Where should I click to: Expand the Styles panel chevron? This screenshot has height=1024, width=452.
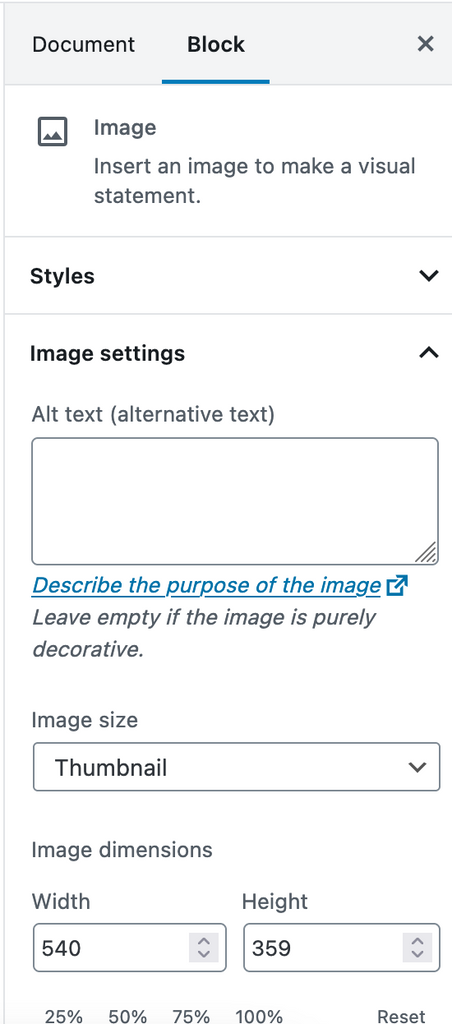pyautogui.click(x=428, y=276)
